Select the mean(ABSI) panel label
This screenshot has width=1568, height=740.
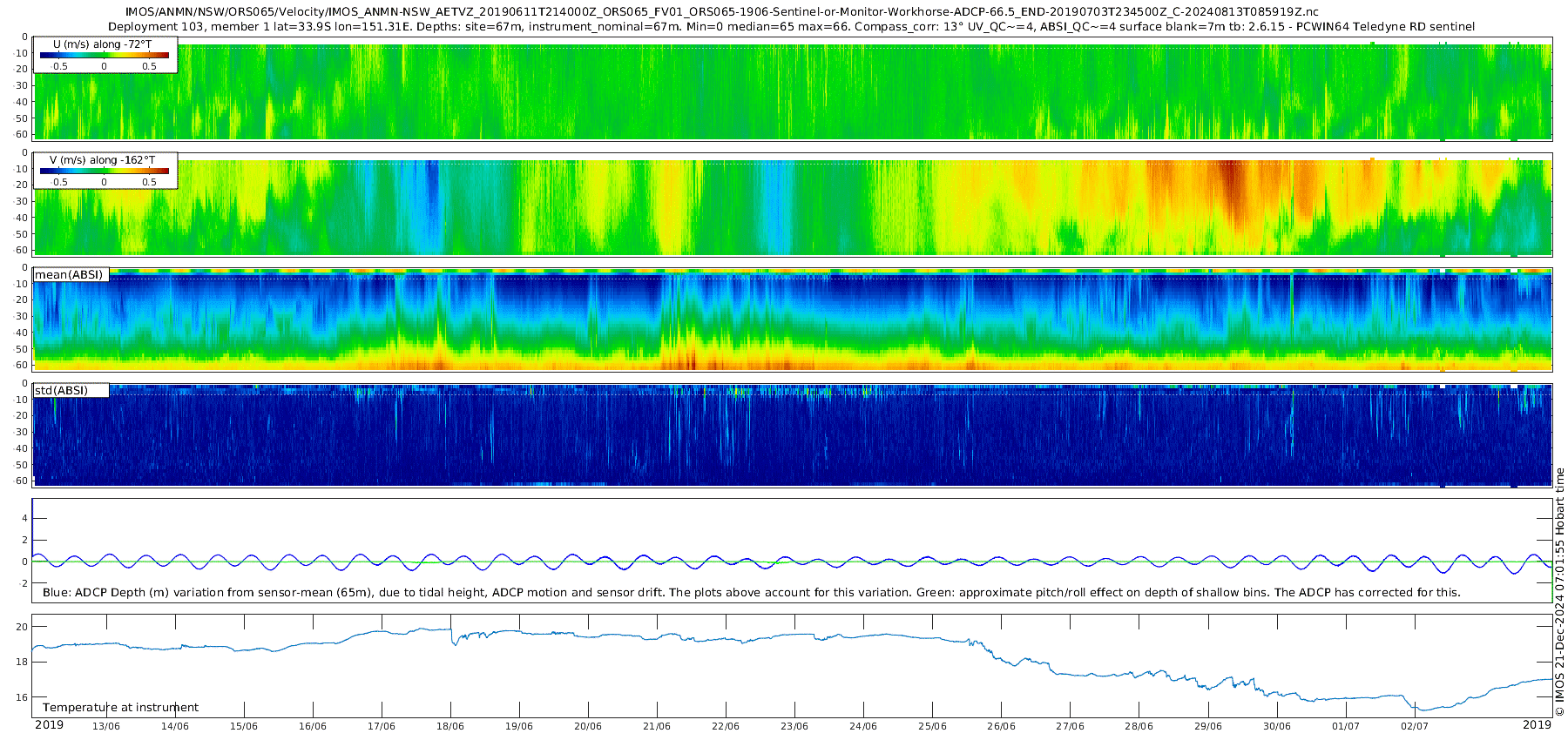point(69,275)
